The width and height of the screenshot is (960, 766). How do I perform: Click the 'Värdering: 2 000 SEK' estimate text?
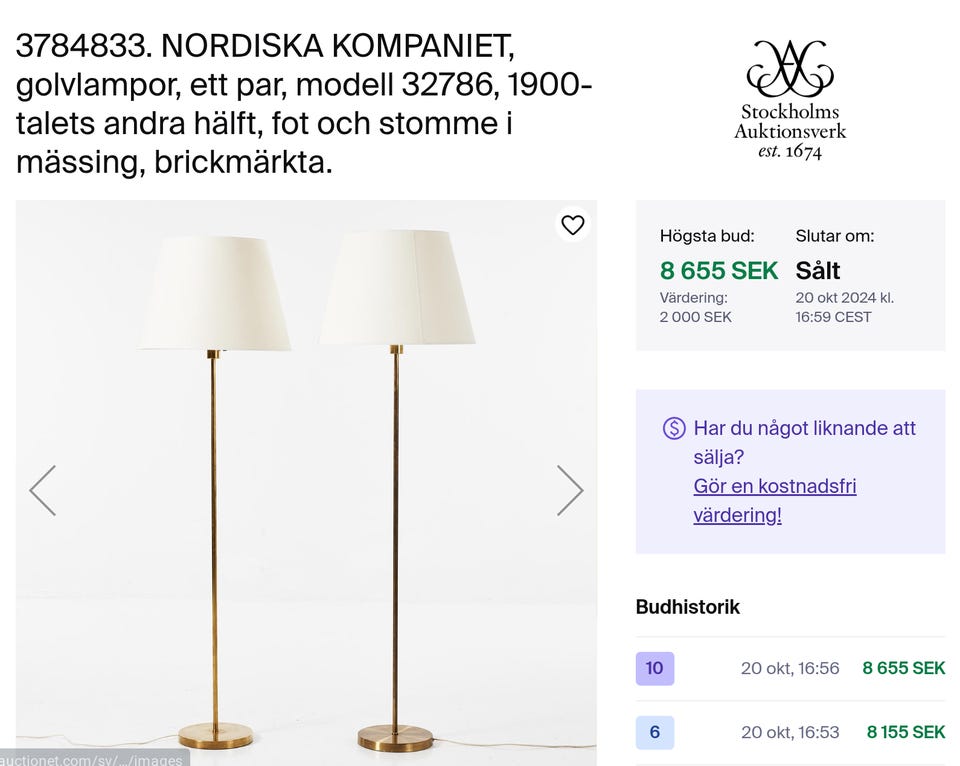[x=697, y=305]
